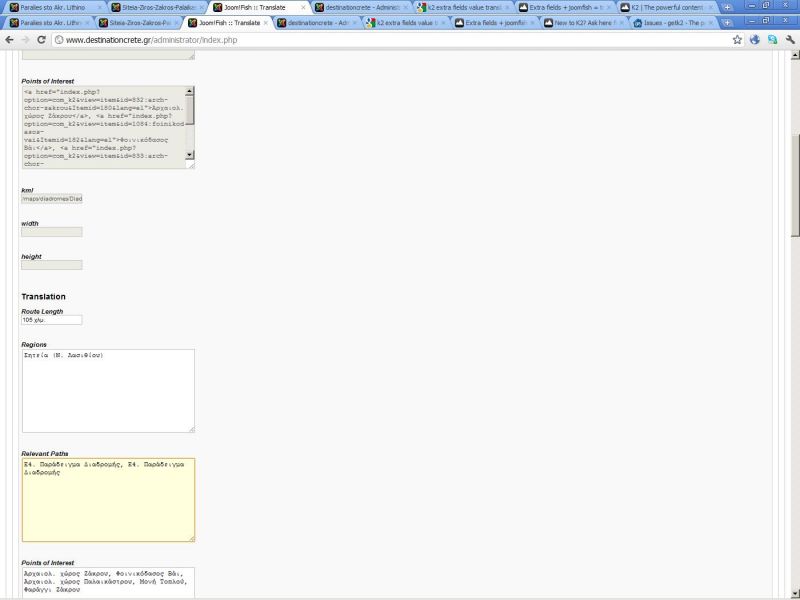Click the Relevant Paths textarea resize handle
This screenshot has height=600, width=800.
pos(191,539)
